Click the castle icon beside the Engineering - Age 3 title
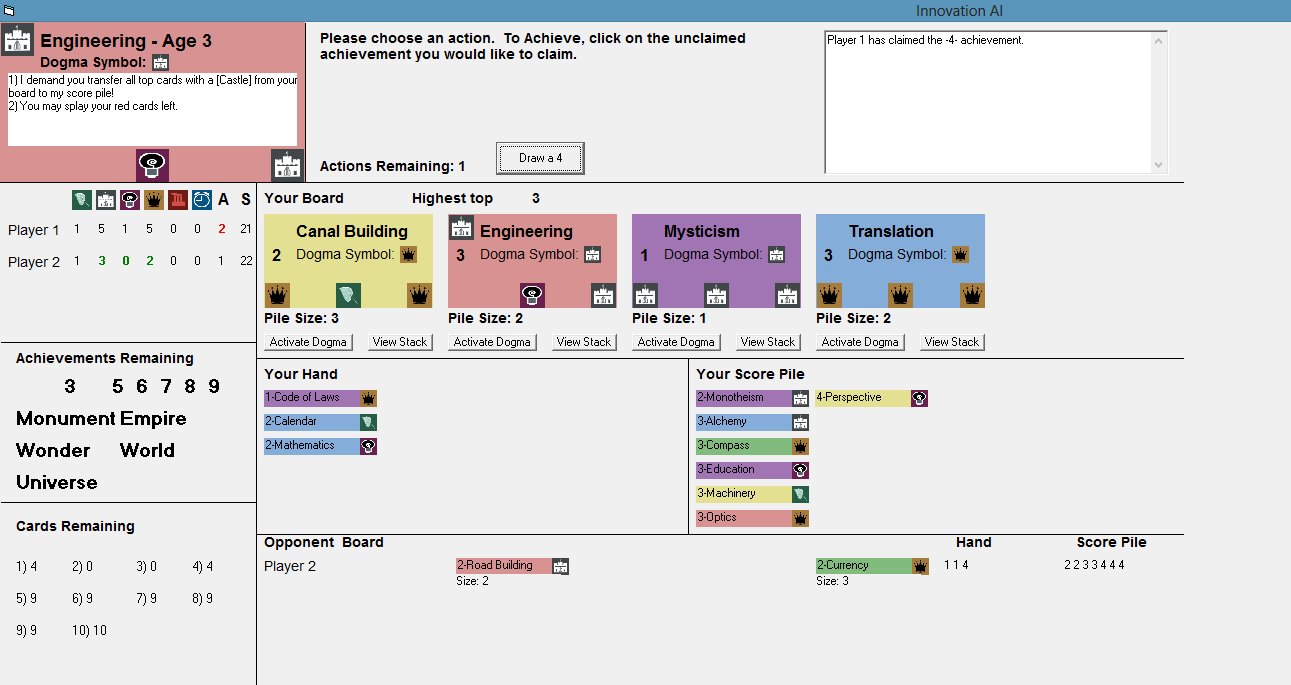The height and width of the screenshot is (685, 1291). (x=18, y=40)
